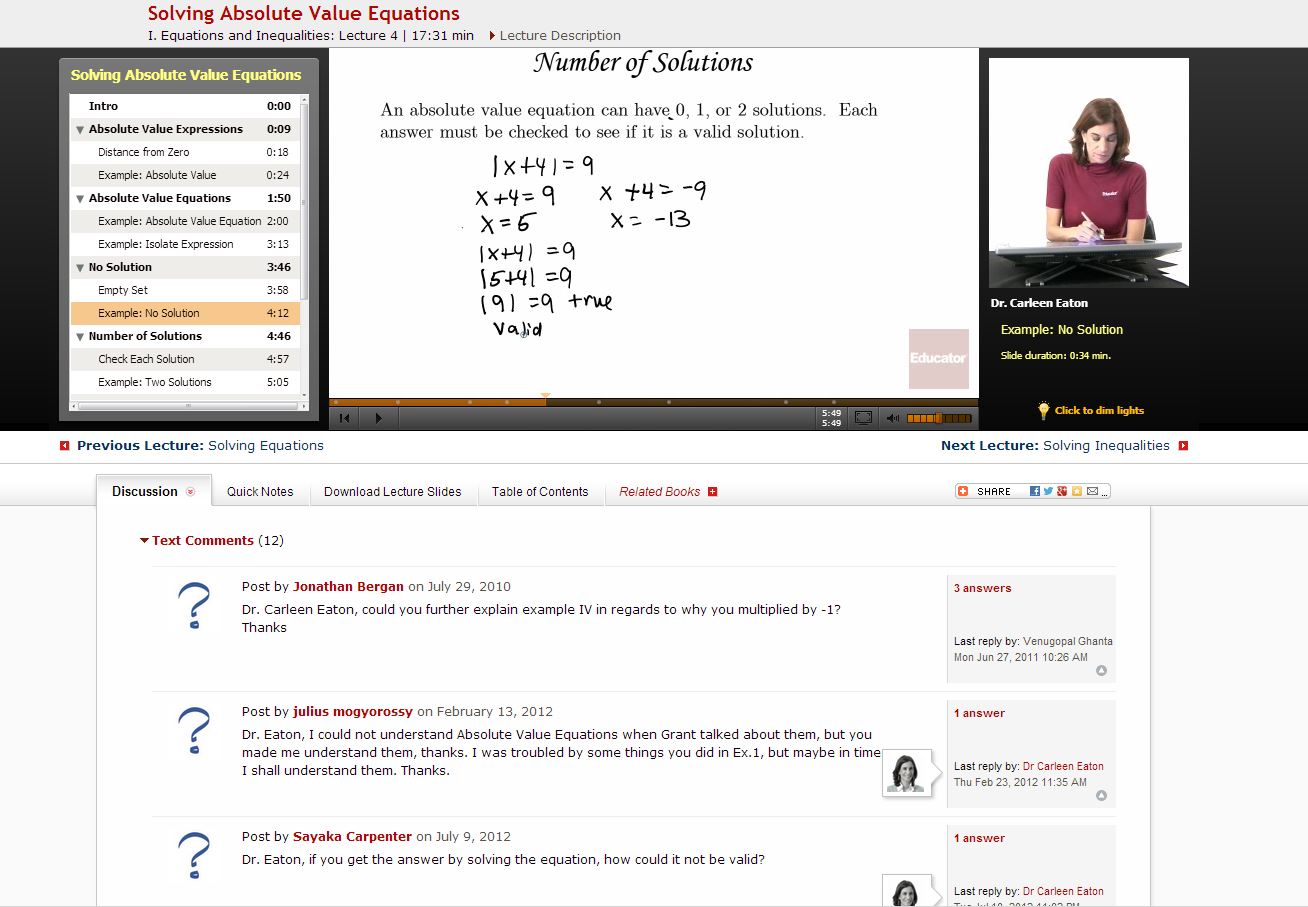Screen dimensions: 1308x907
Task: Jump to Example: Absolute Value segment
Action: pyautogui.click(x=185, y=175)
